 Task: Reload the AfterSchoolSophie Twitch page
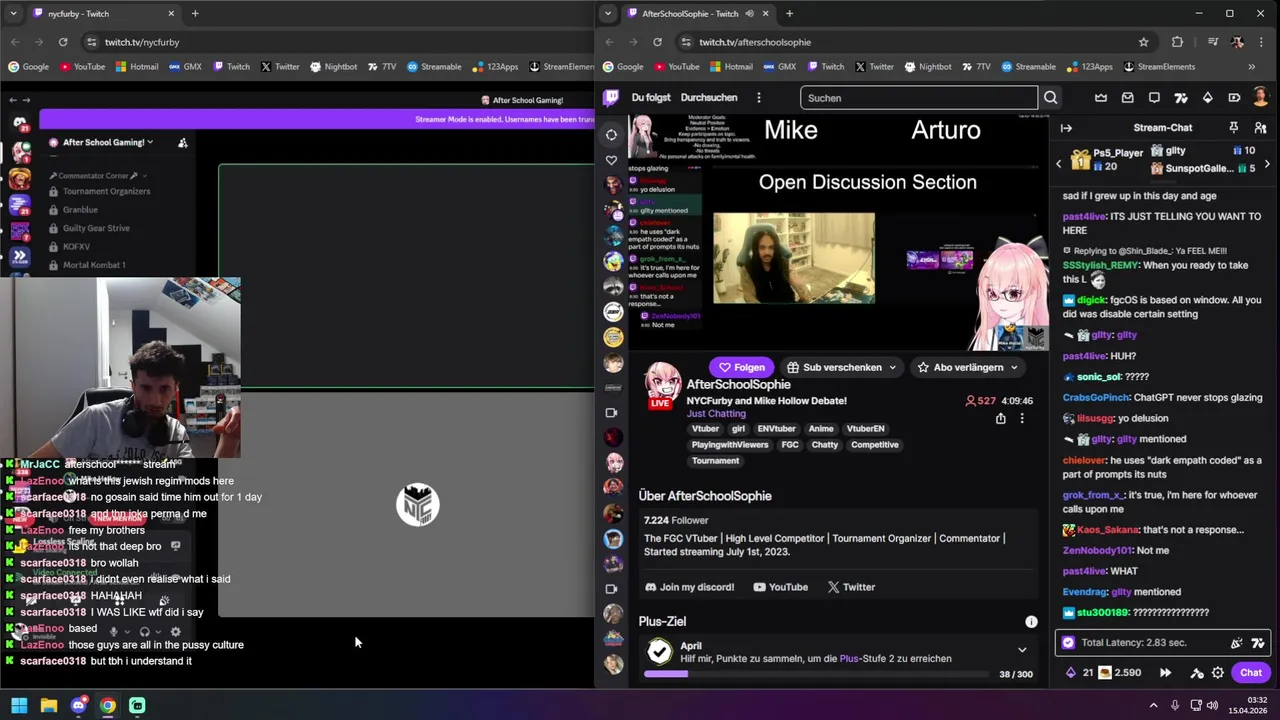click(657, 42)
